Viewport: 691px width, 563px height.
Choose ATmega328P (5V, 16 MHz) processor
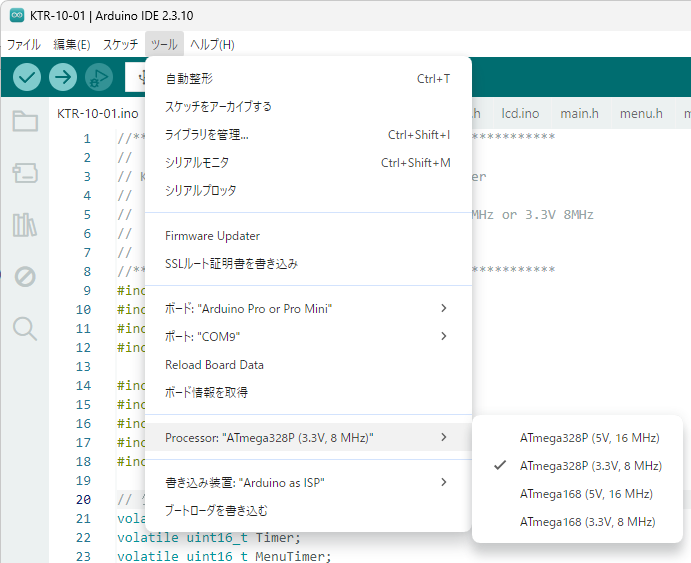click(577, 438)
